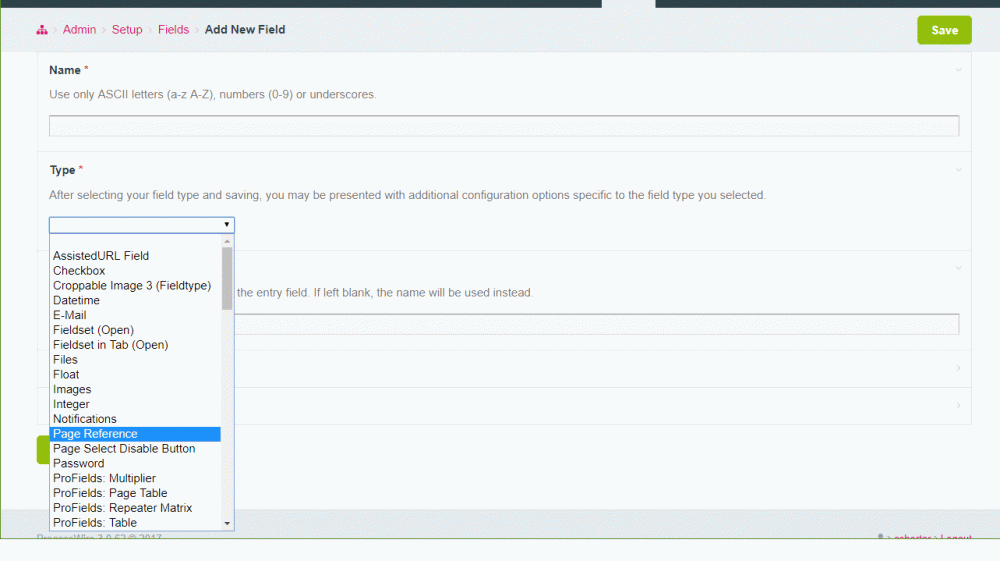Screen dimensions: 1000x561
Task: Choose Password field type
Action: (78, 464)
